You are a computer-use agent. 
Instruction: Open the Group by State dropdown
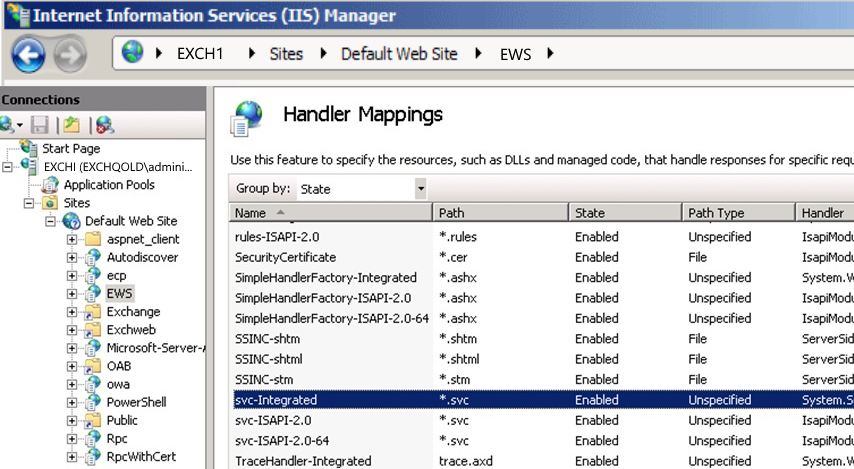(420, 188)
